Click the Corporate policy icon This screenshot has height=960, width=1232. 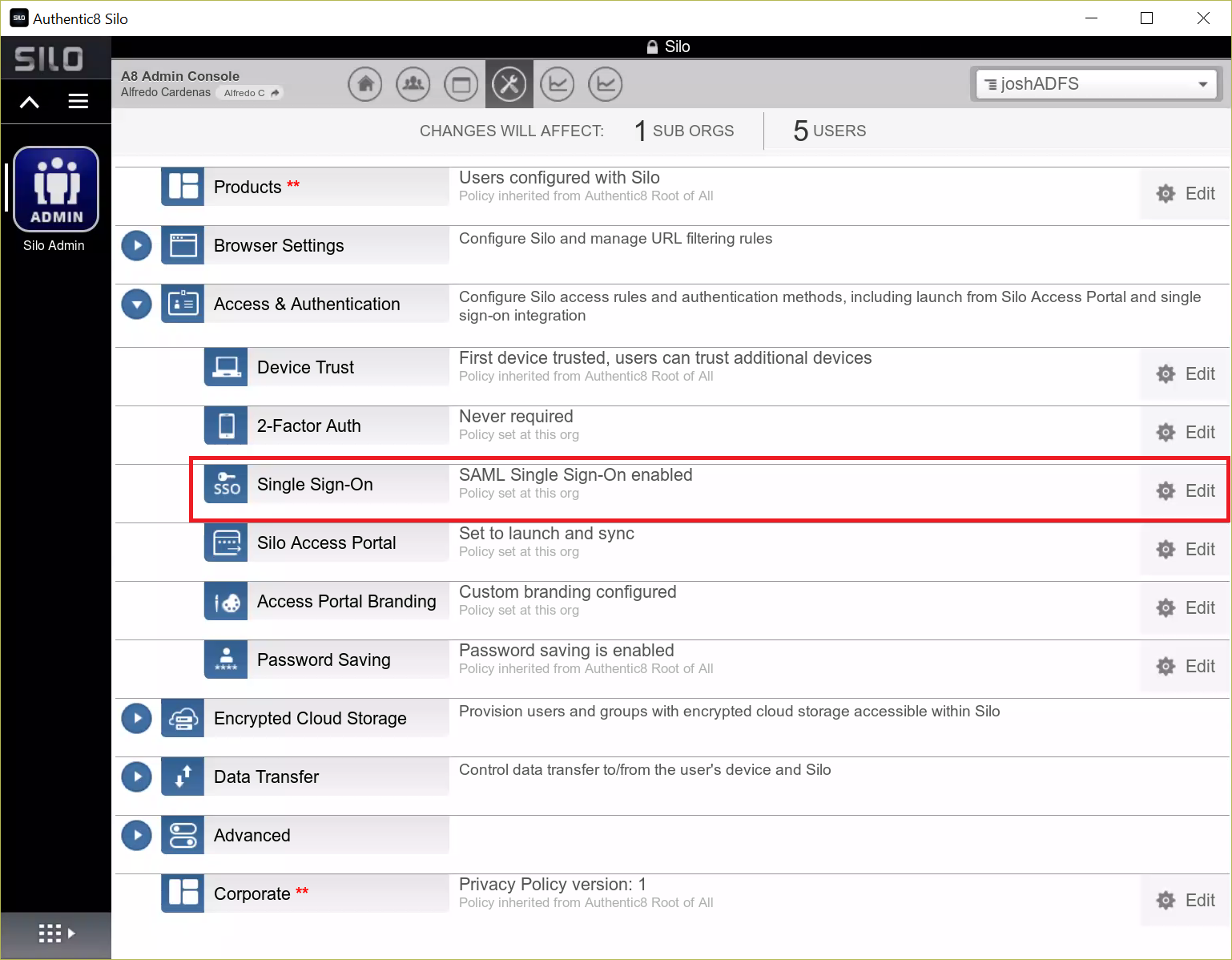tap(183, 893)
